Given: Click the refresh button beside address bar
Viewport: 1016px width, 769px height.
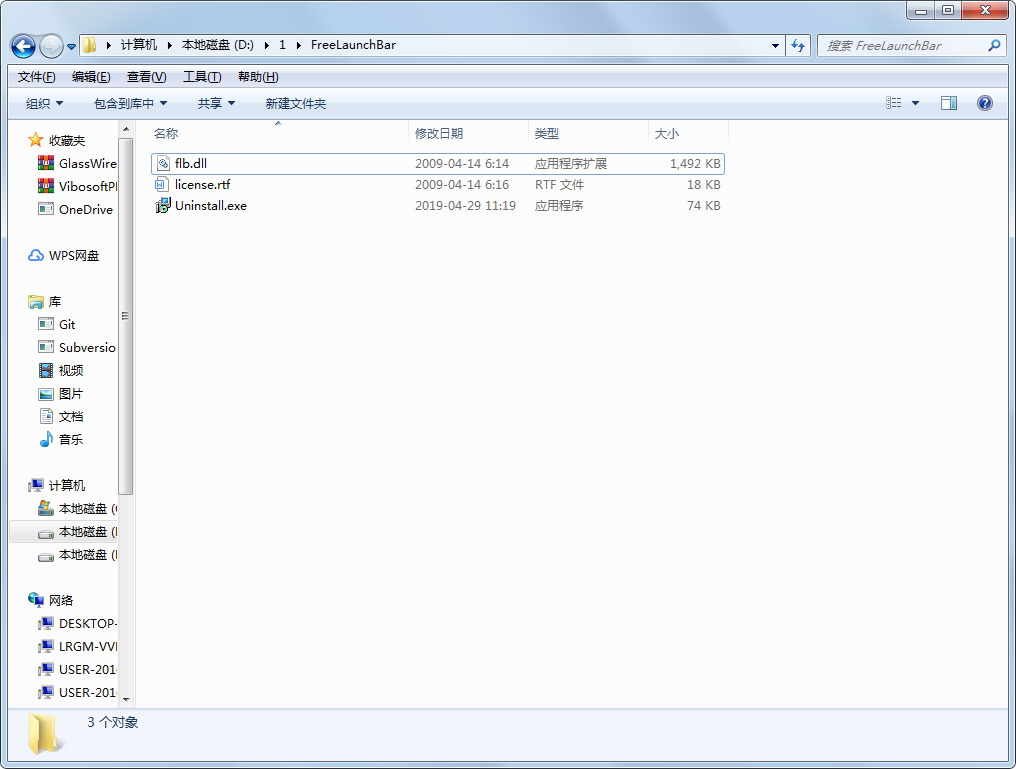Looking at the screenshot, I should click(798, 45).
